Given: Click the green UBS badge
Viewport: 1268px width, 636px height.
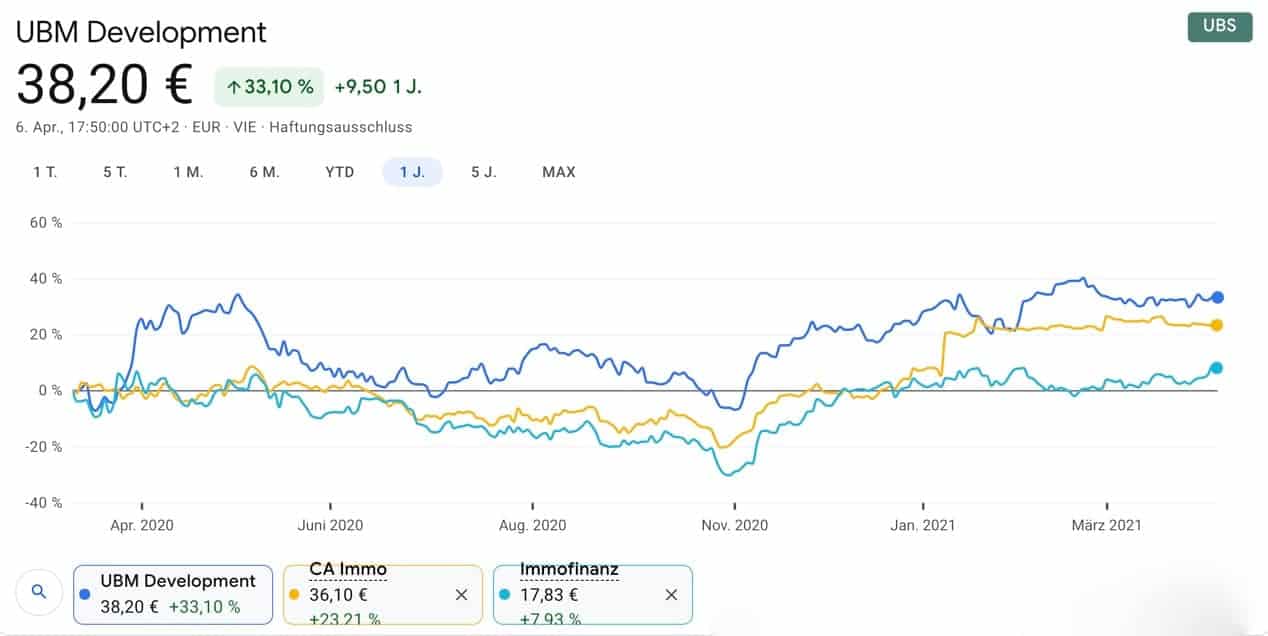Looking at the screenshot, I should [1219, 26].
